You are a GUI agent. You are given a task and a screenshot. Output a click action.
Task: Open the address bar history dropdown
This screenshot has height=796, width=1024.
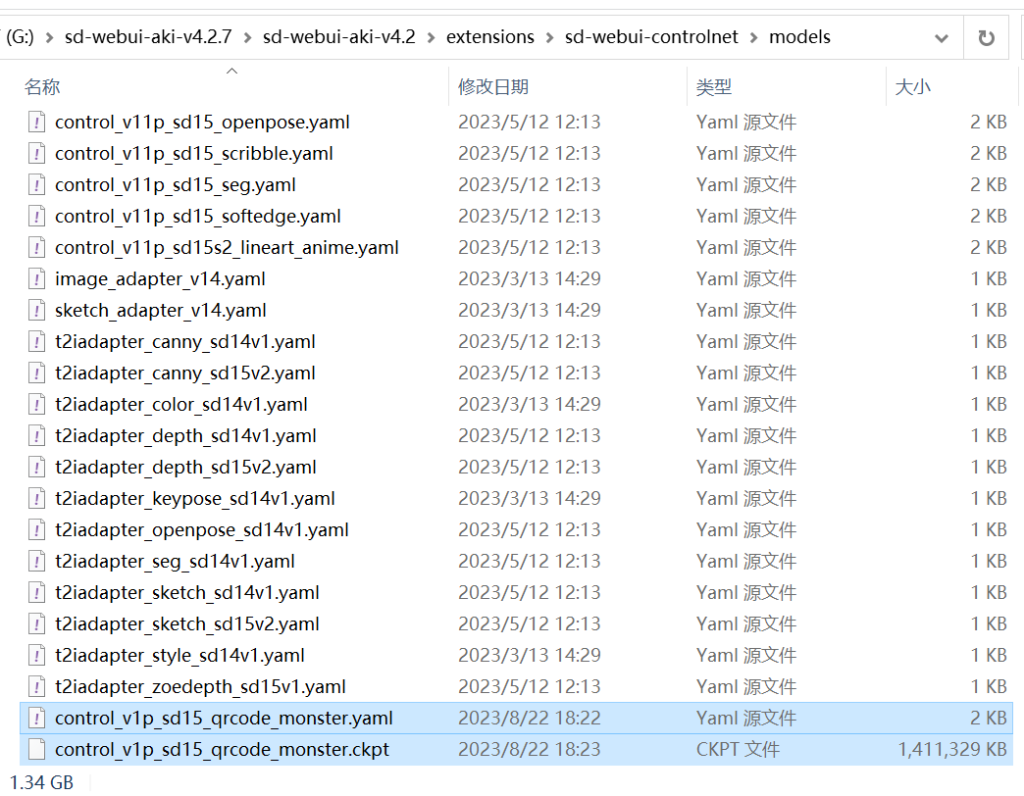(941, 38)
